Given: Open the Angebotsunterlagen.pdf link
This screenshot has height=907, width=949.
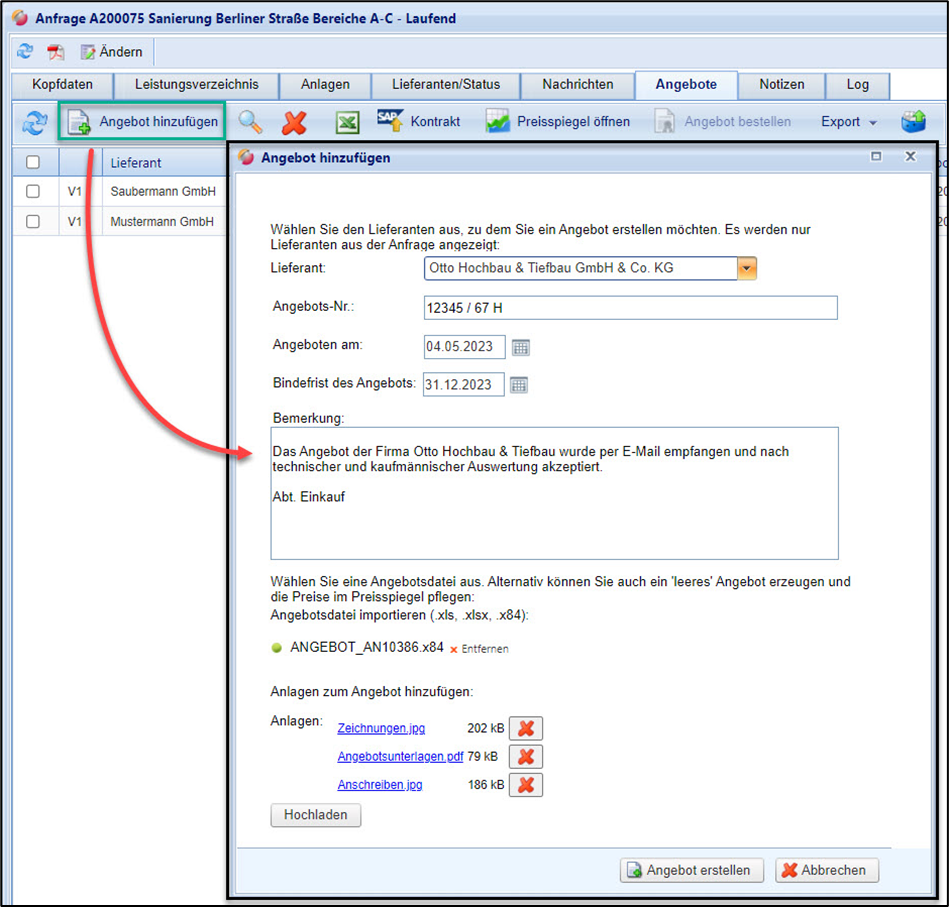Looking at the screenshot, I should 400,757.
